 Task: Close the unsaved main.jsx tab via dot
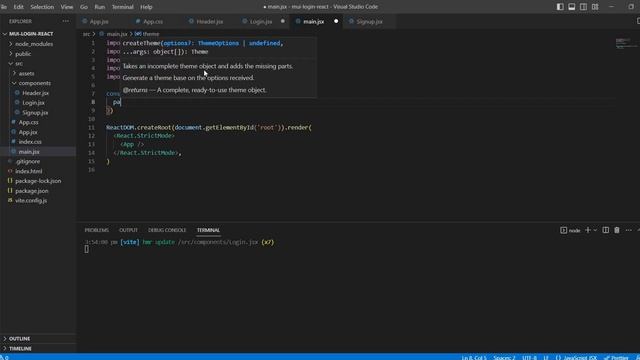click(x=336, y=21)
